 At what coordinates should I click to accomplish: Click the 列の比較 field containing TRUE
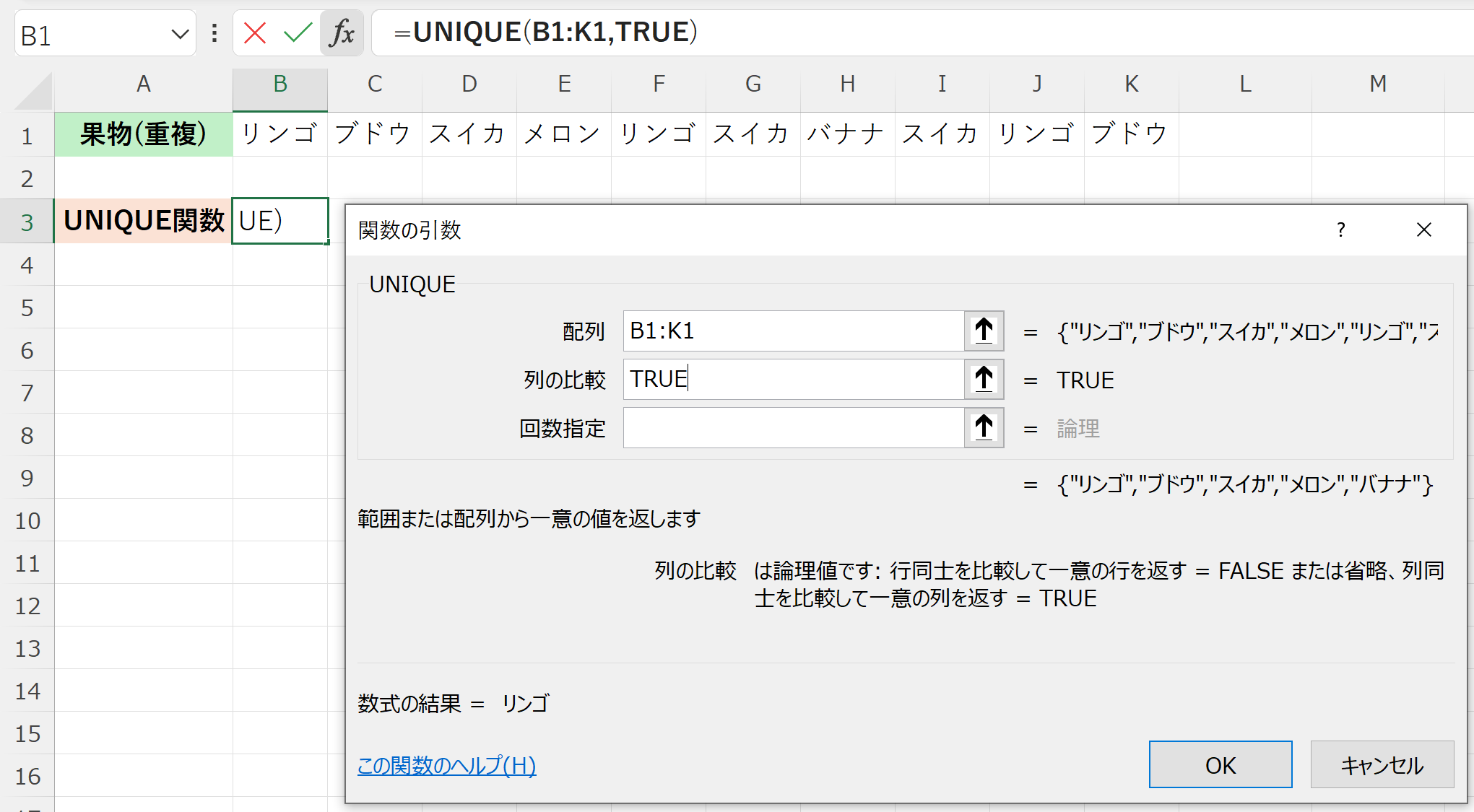click(791, 379)
